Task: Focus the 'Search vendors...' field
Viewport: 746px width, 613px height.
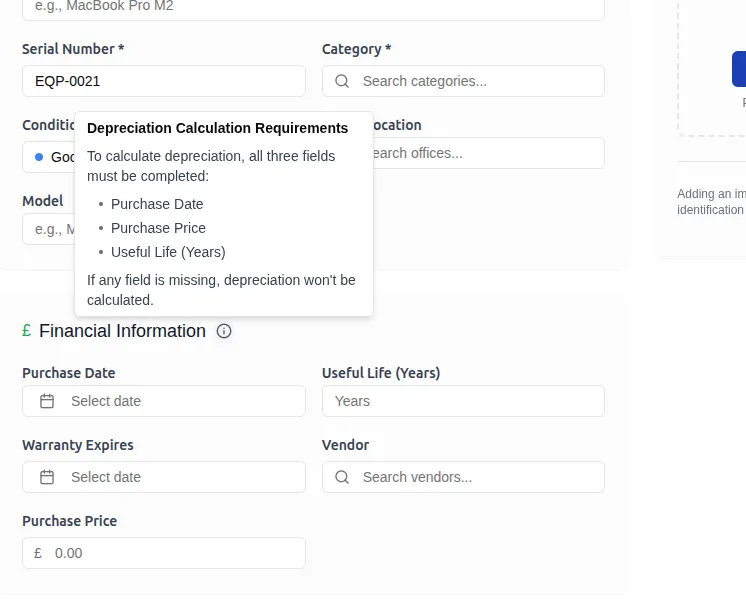Action: [475, 477]
